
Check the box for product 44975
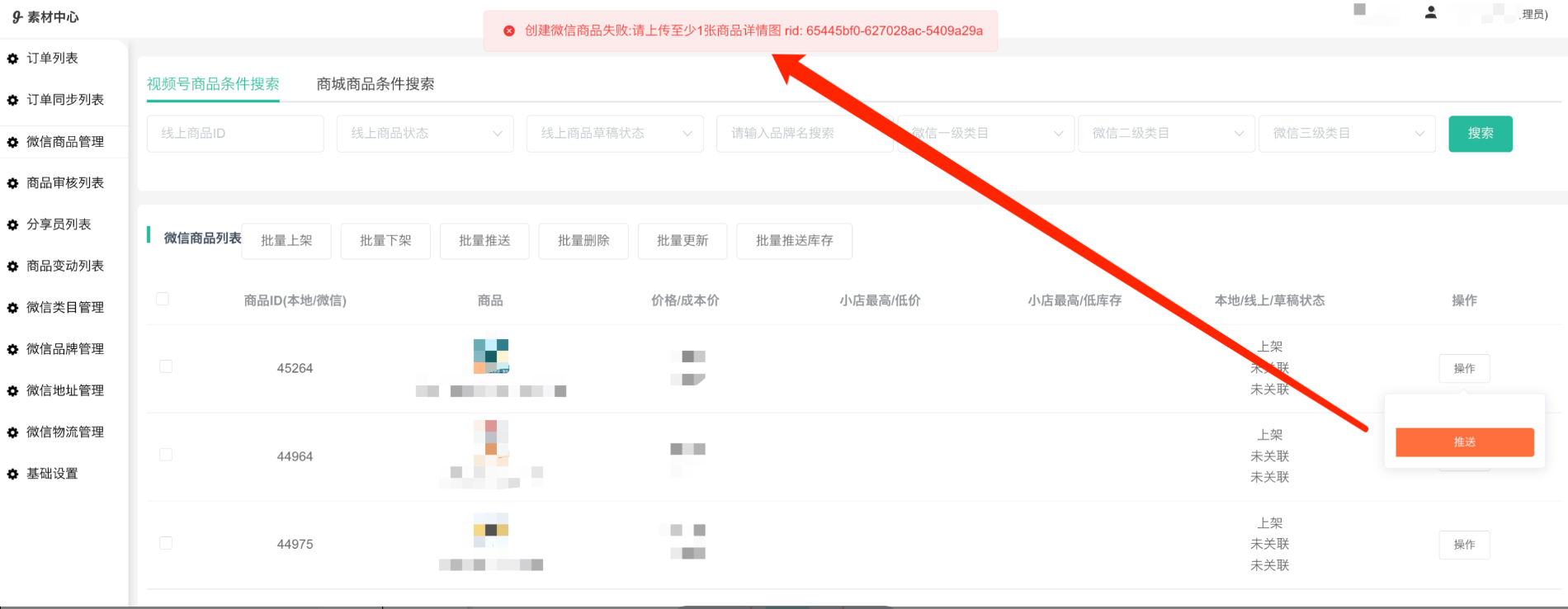[x=166, y=543]
